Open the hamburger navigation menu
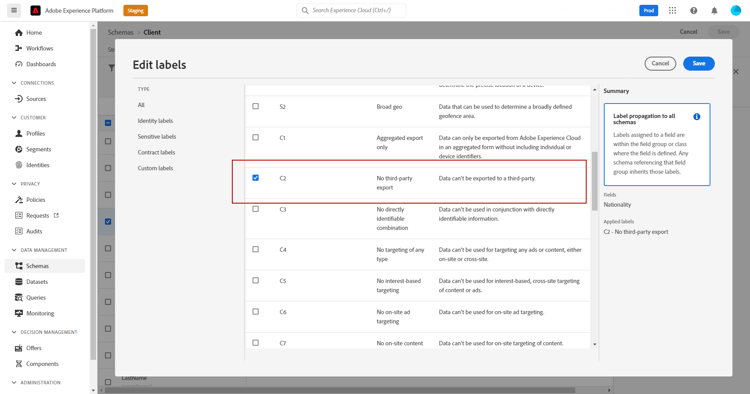Viewport: 750px width, 394px height. [x=14, y=10]
